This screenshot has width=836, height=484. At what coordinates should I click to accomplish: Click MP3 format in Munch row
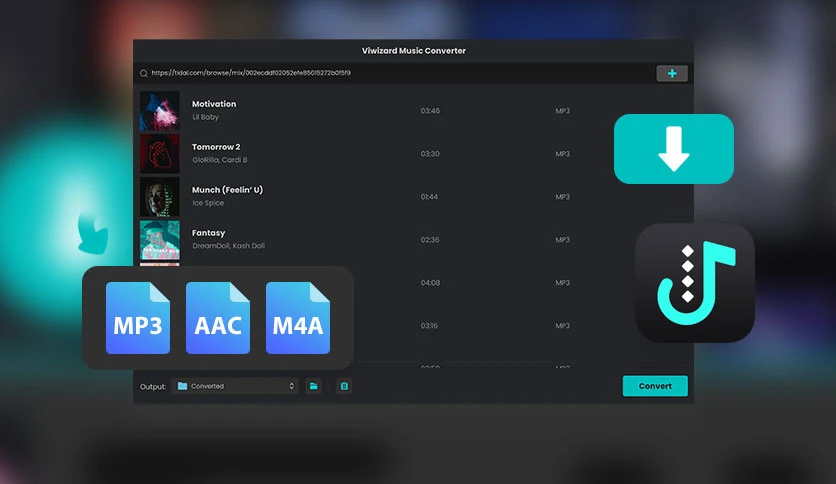click(562, 197)
